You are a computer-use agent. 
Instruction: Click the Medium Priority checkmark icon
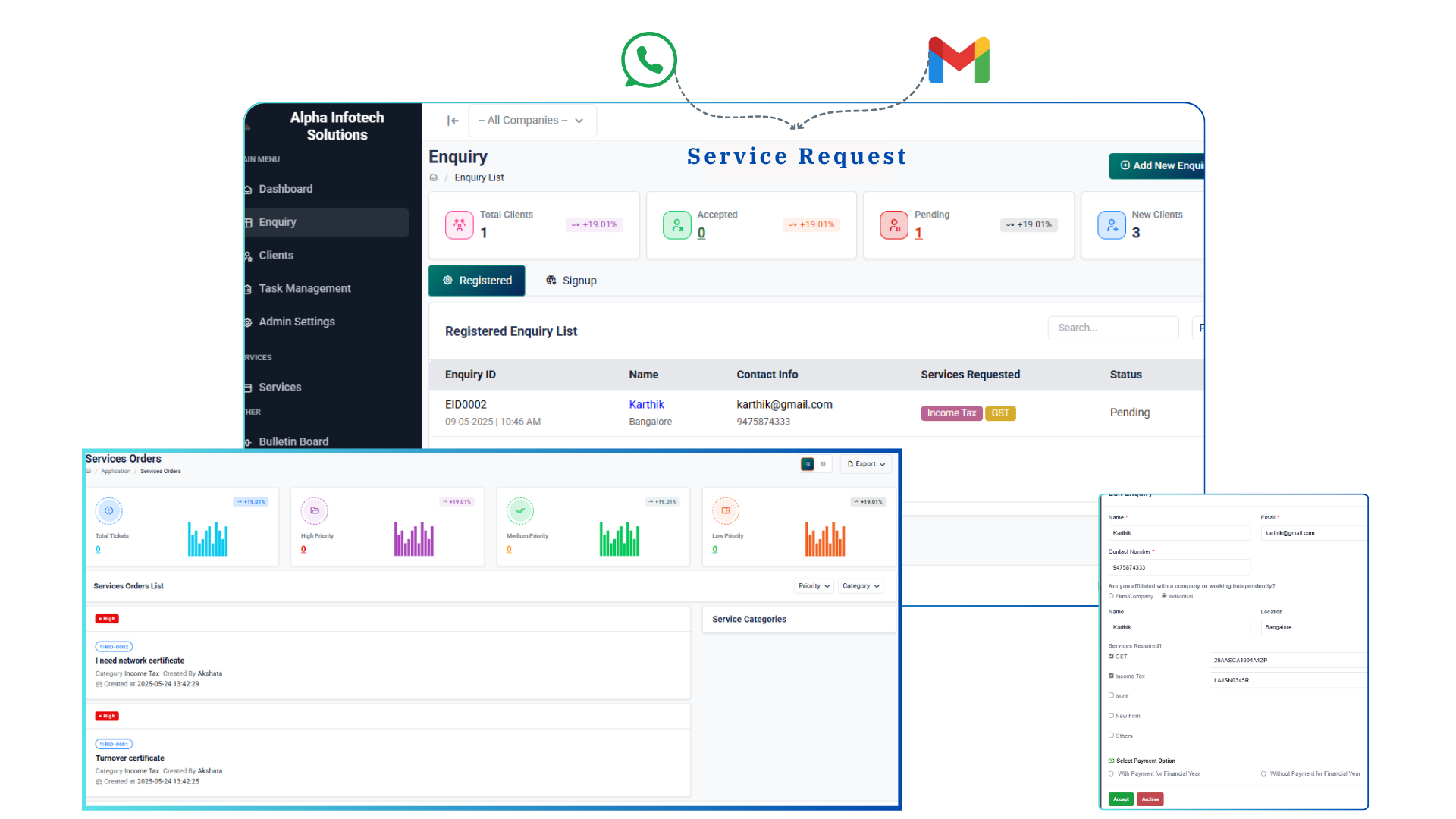pyautogui.click(x=520, y=511)
